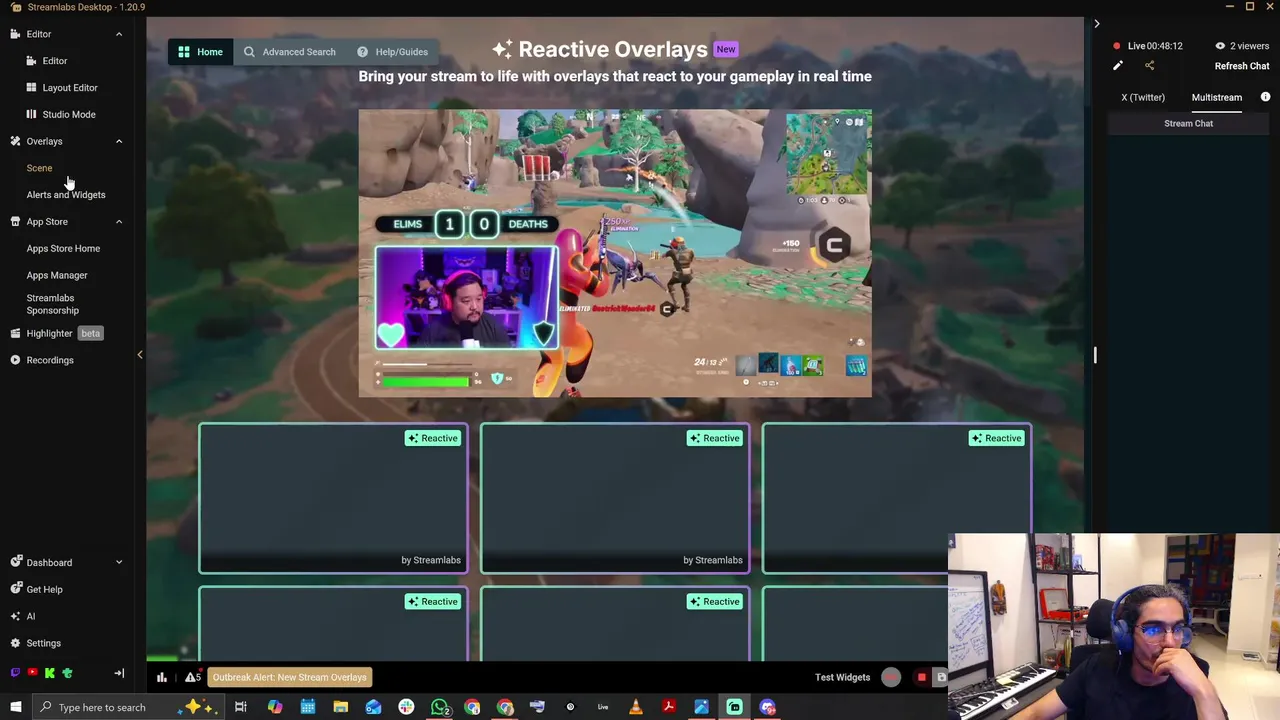Open Settings gear in sidebar
Viewport: 1280px width, 720px height.
(15, 643)
